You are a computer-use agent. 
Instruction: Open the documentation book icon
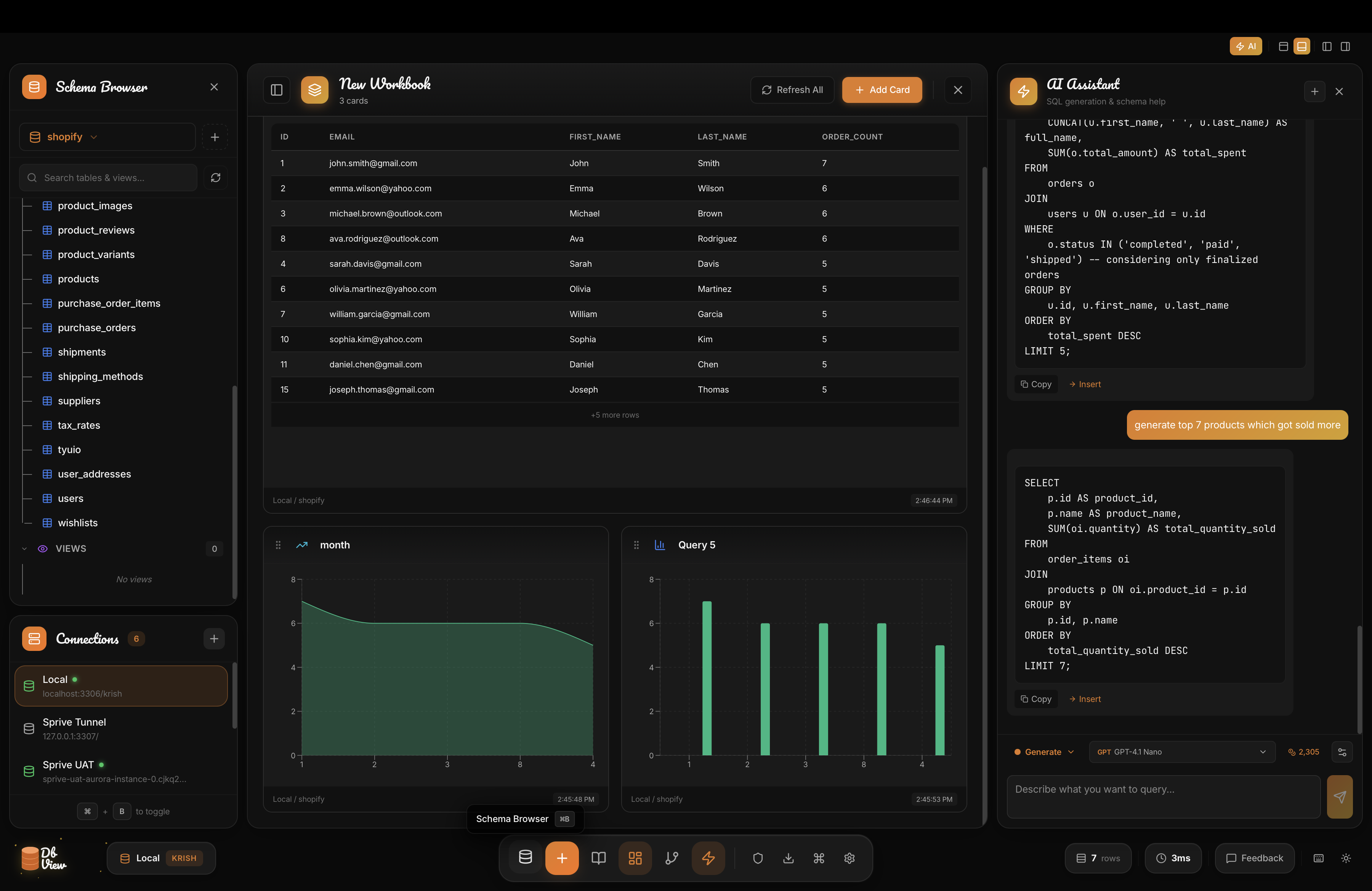click(x=598, y=858)
